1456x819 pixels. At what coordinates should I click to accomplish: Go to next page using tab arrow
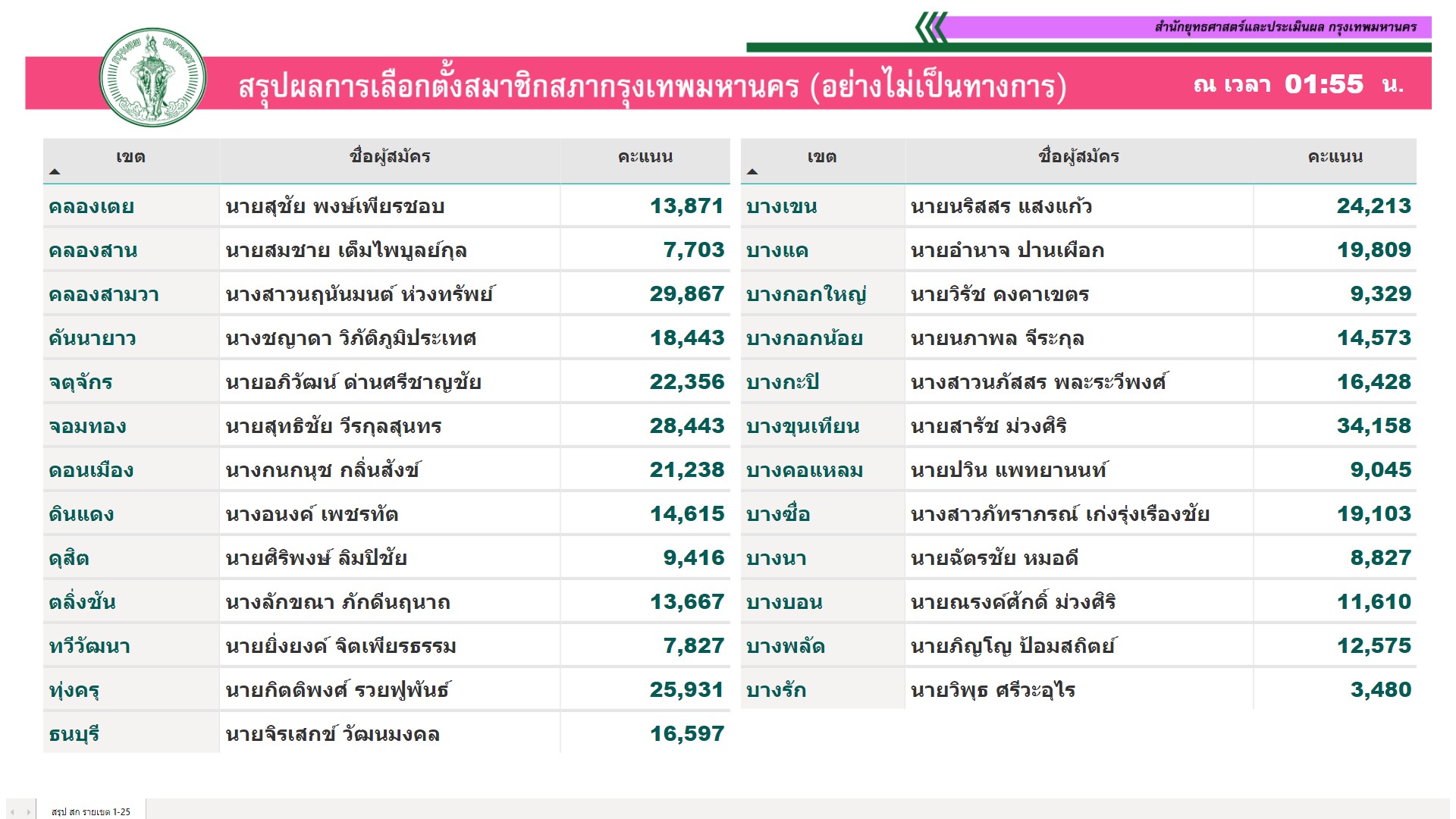tap(29, 811)
